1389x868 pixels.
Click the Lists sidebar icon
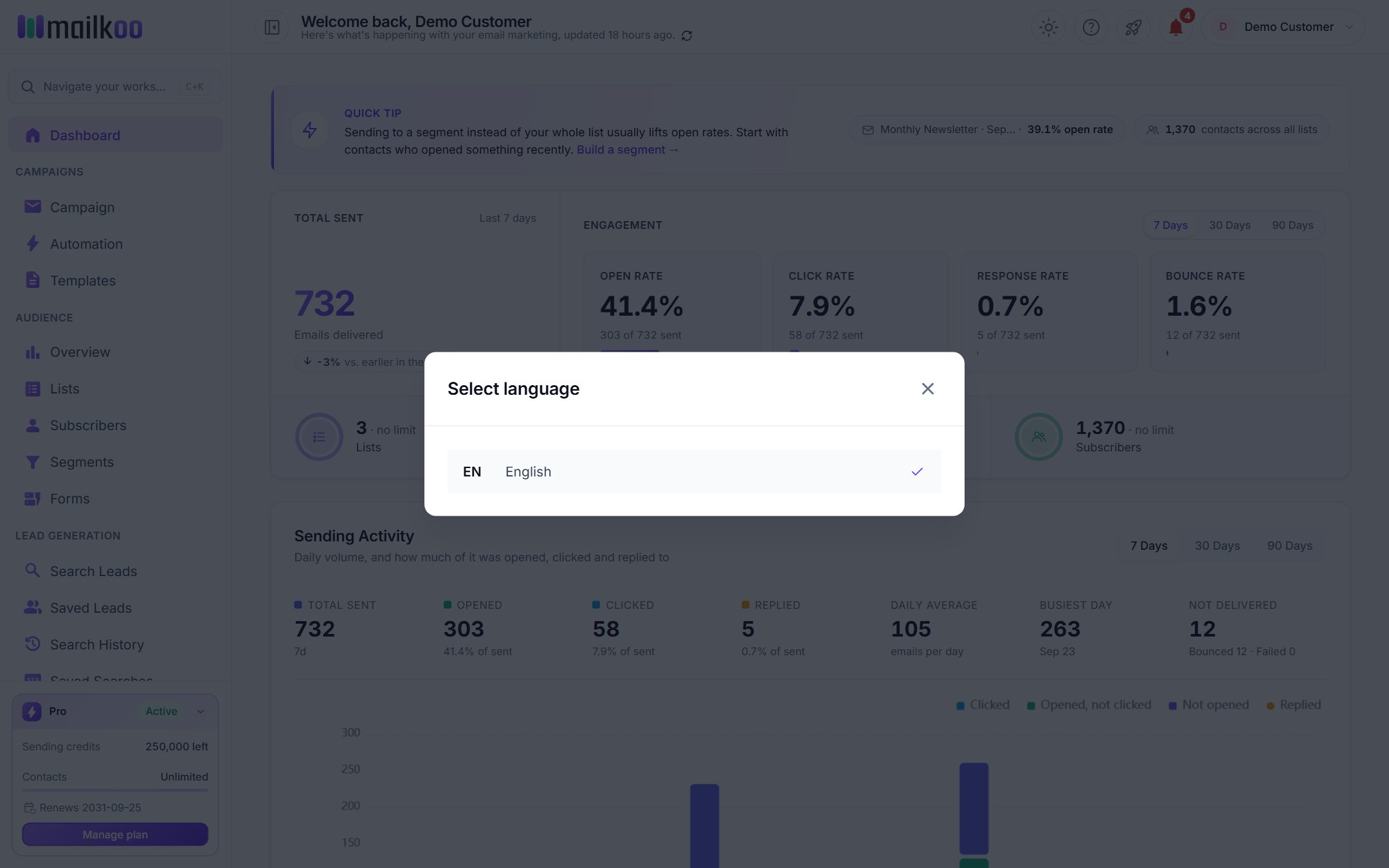pos(32,388)
